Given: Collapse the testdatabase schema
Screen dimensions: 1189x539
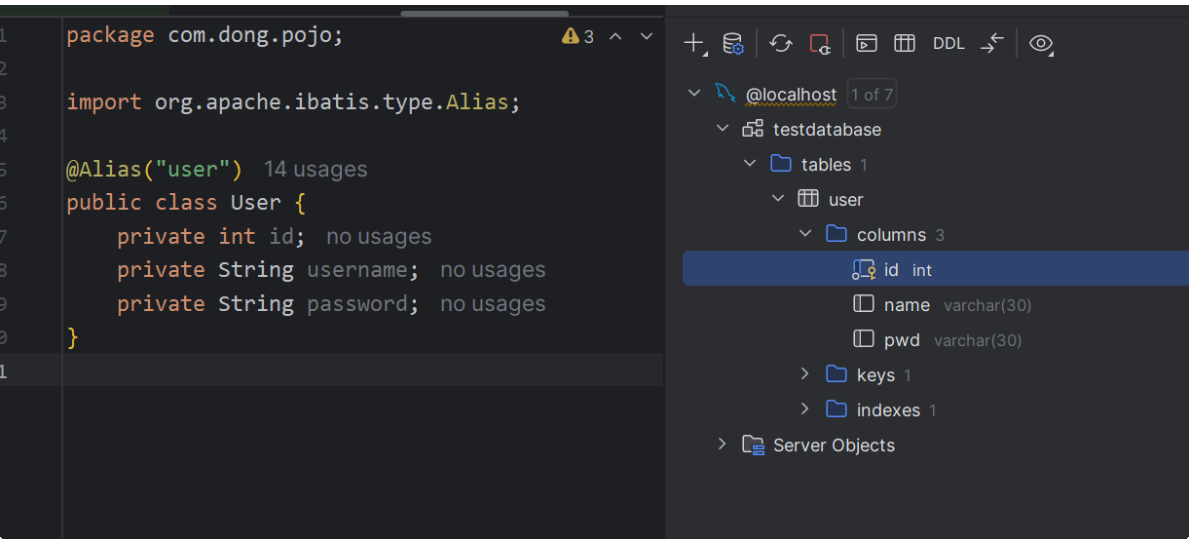Looking at the screenshot, I should pos(723,129).
